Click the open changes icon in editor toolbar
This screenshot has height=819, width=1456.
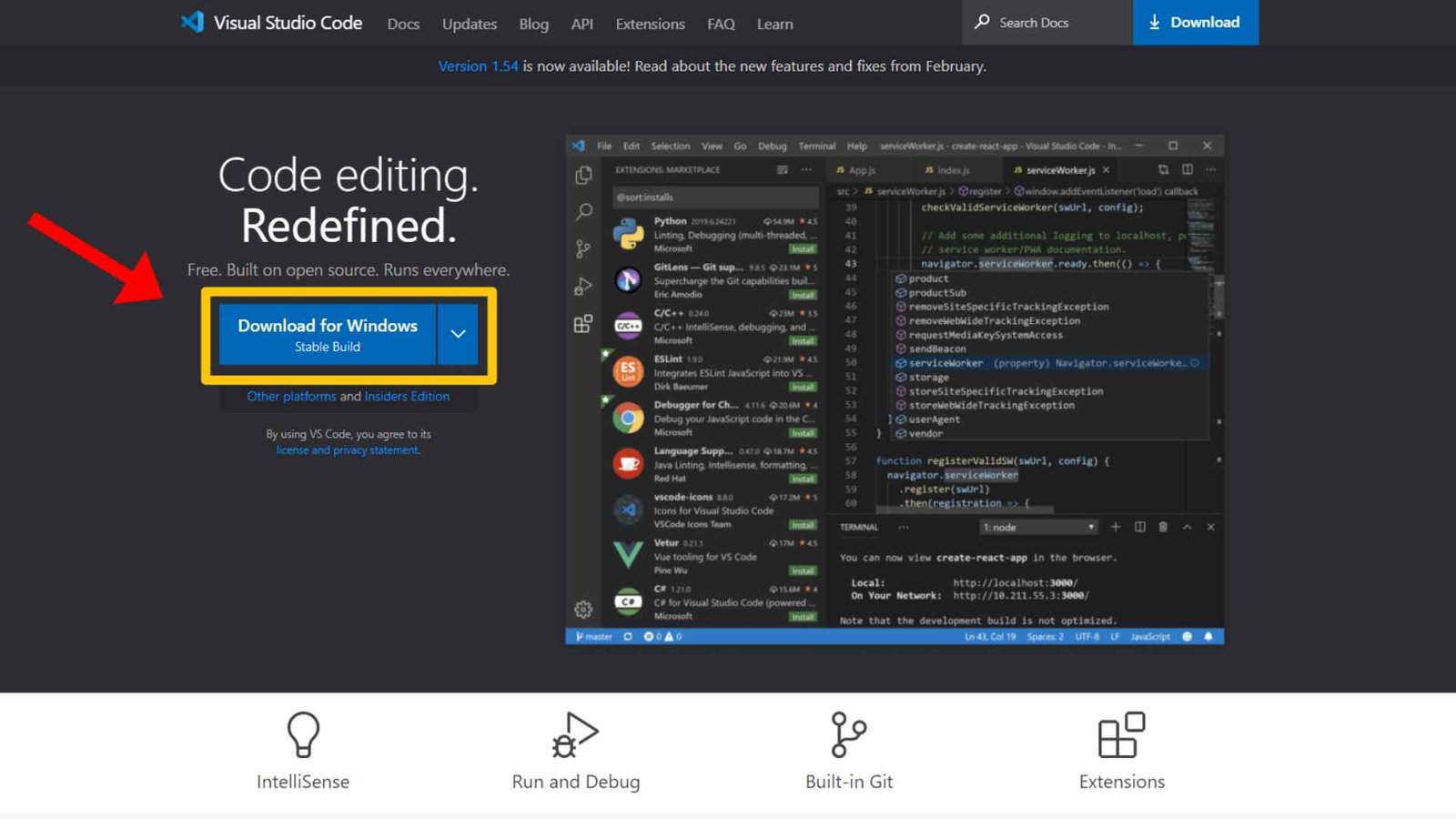(x=1163, y=170)
